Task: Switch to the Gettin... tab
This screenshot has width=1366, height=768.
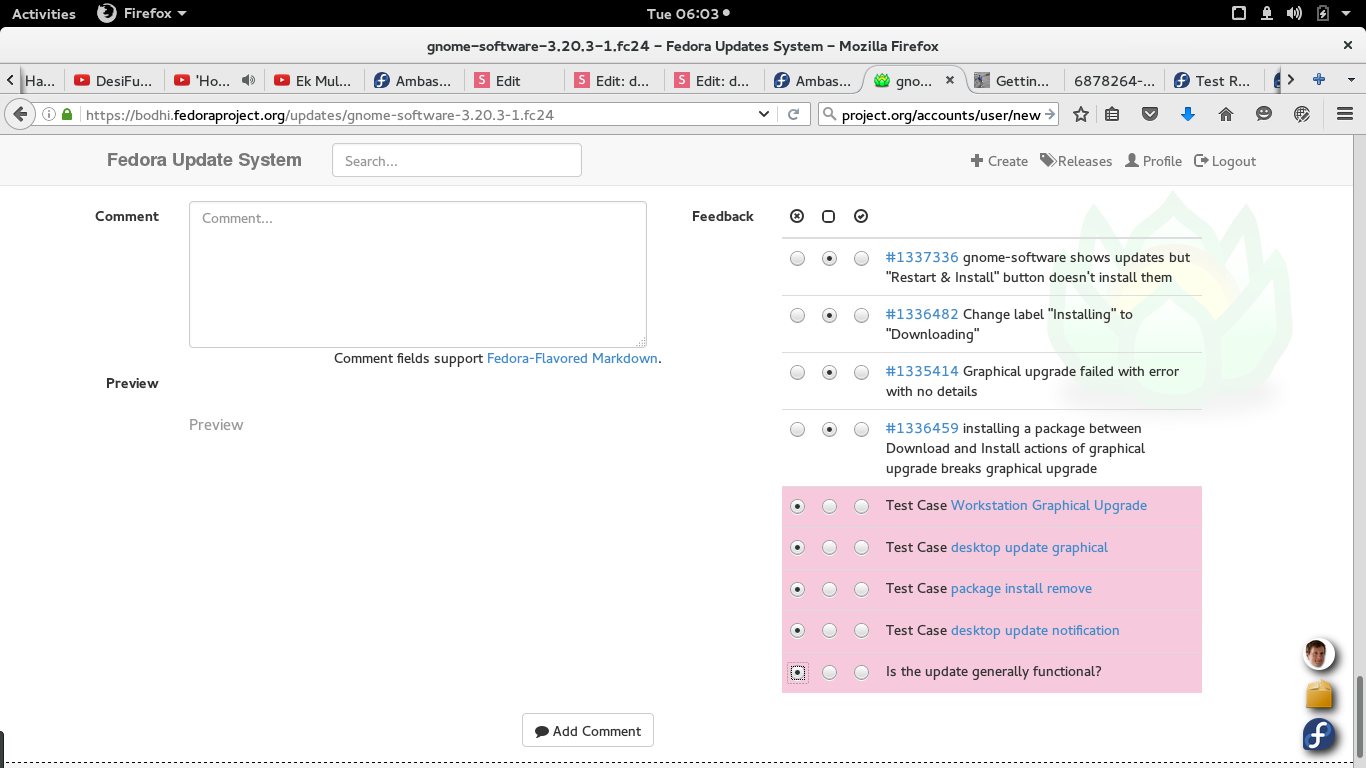Action: [1013, 80]
